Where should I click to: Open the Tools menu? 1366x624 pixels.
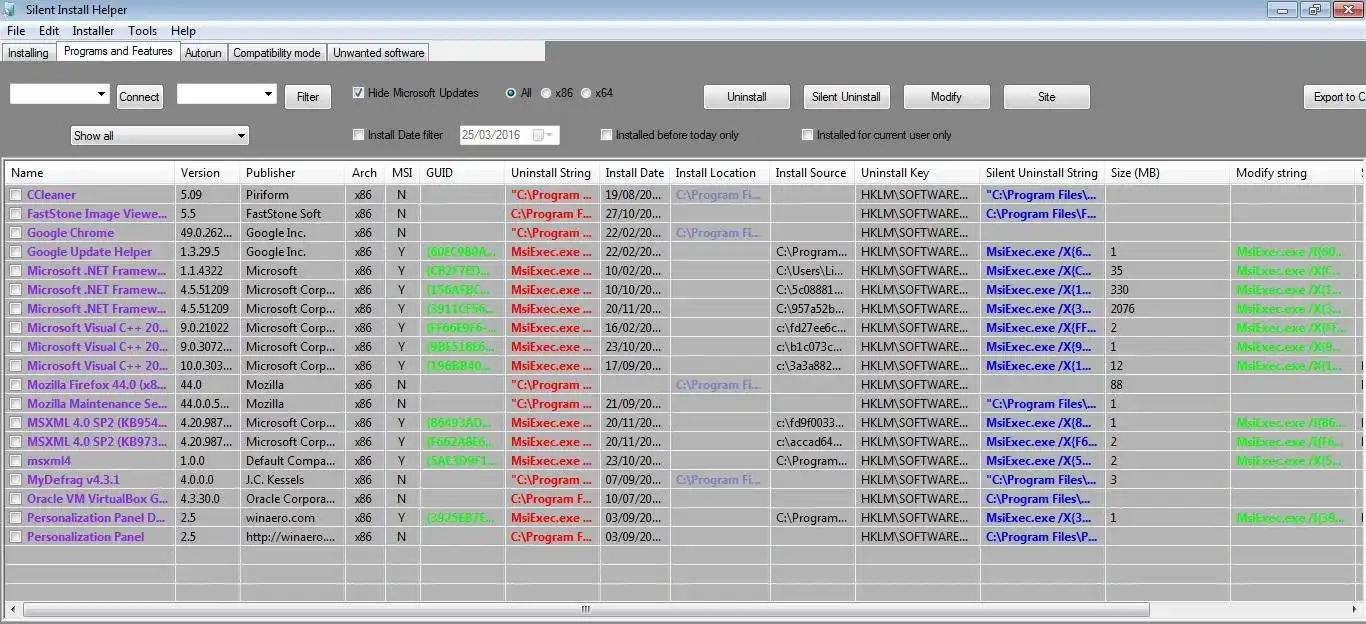[142, 31]
